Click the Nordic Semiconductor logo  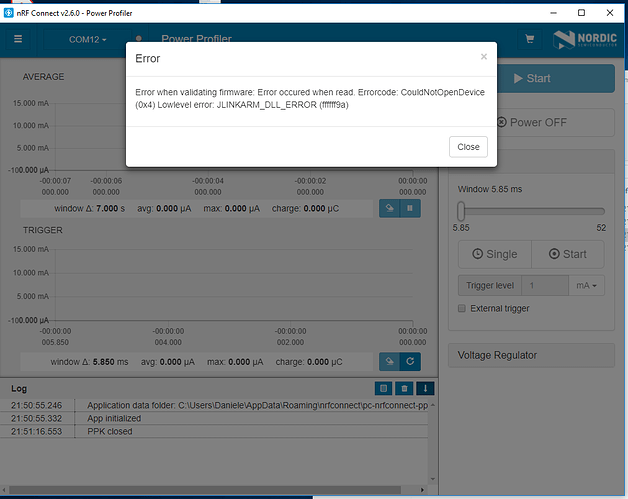point(585,39)
